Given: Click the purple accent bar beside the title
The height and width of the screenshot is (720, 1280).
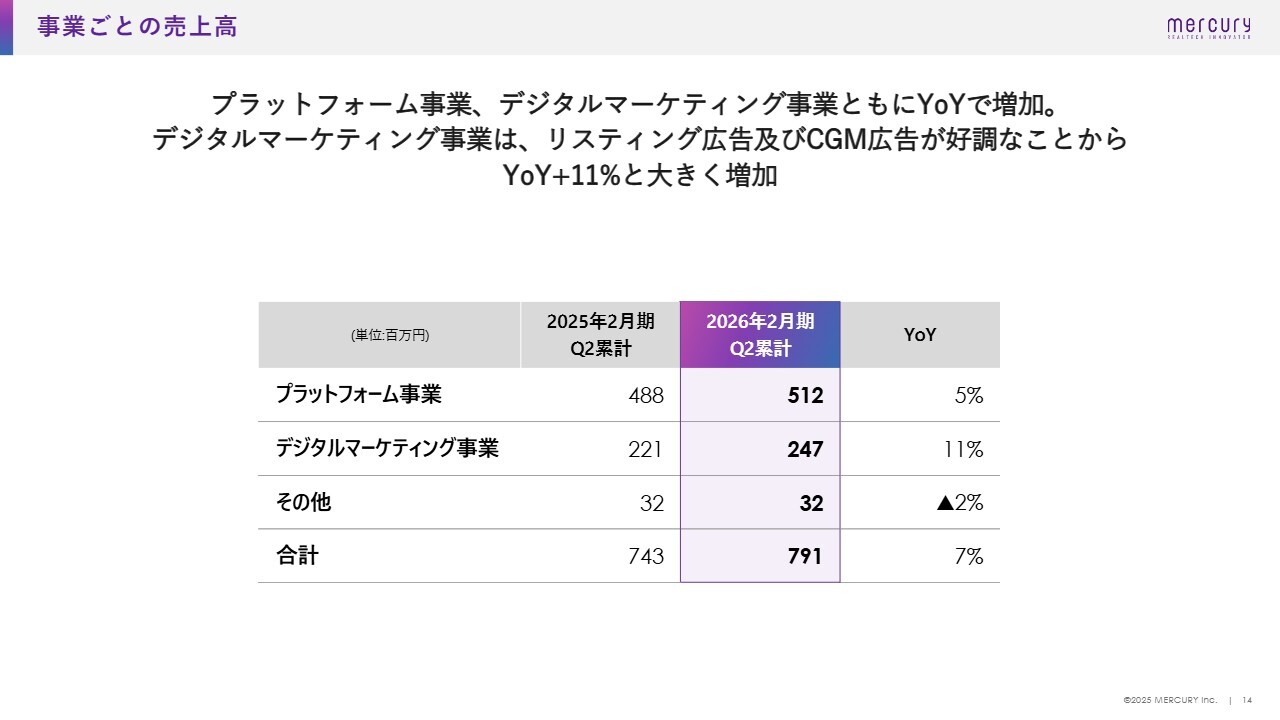Looking at the screenshot, I should [x=6, y=27].
